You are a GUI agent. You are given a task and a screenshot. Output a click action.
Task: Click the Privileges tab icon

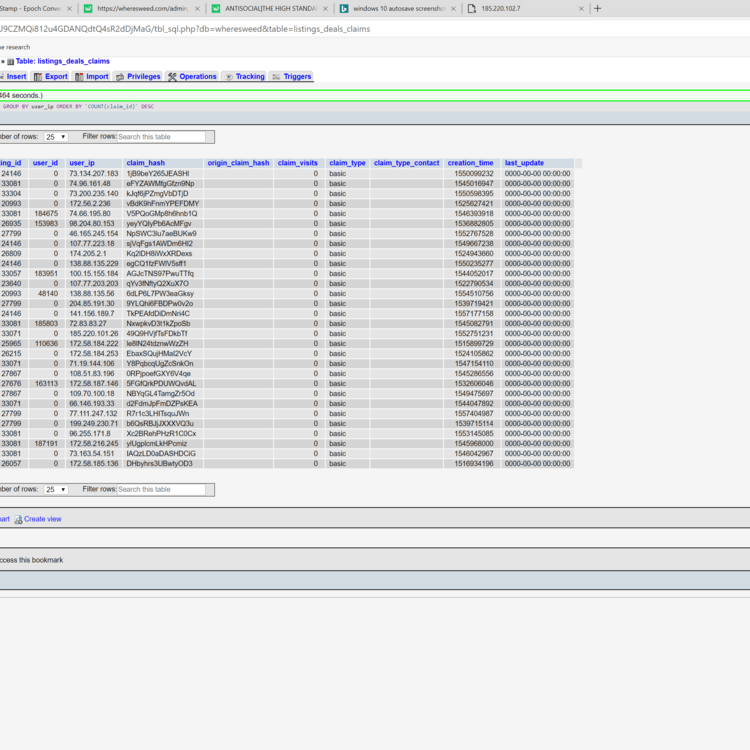pos(120,76)
